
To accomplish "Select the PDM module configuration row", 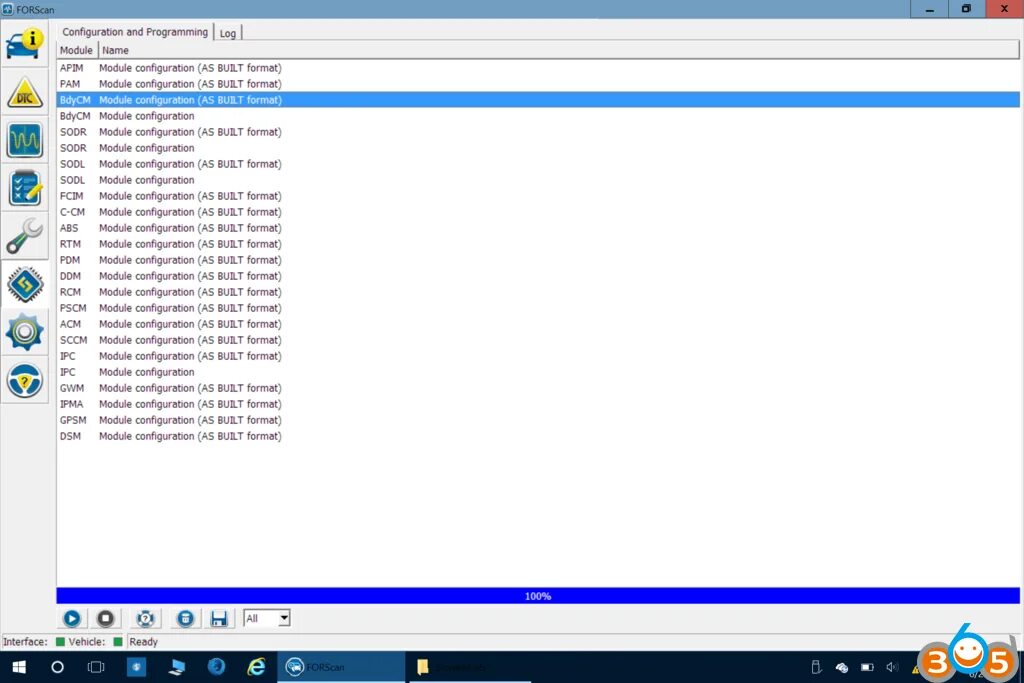I will click(538, 260).
